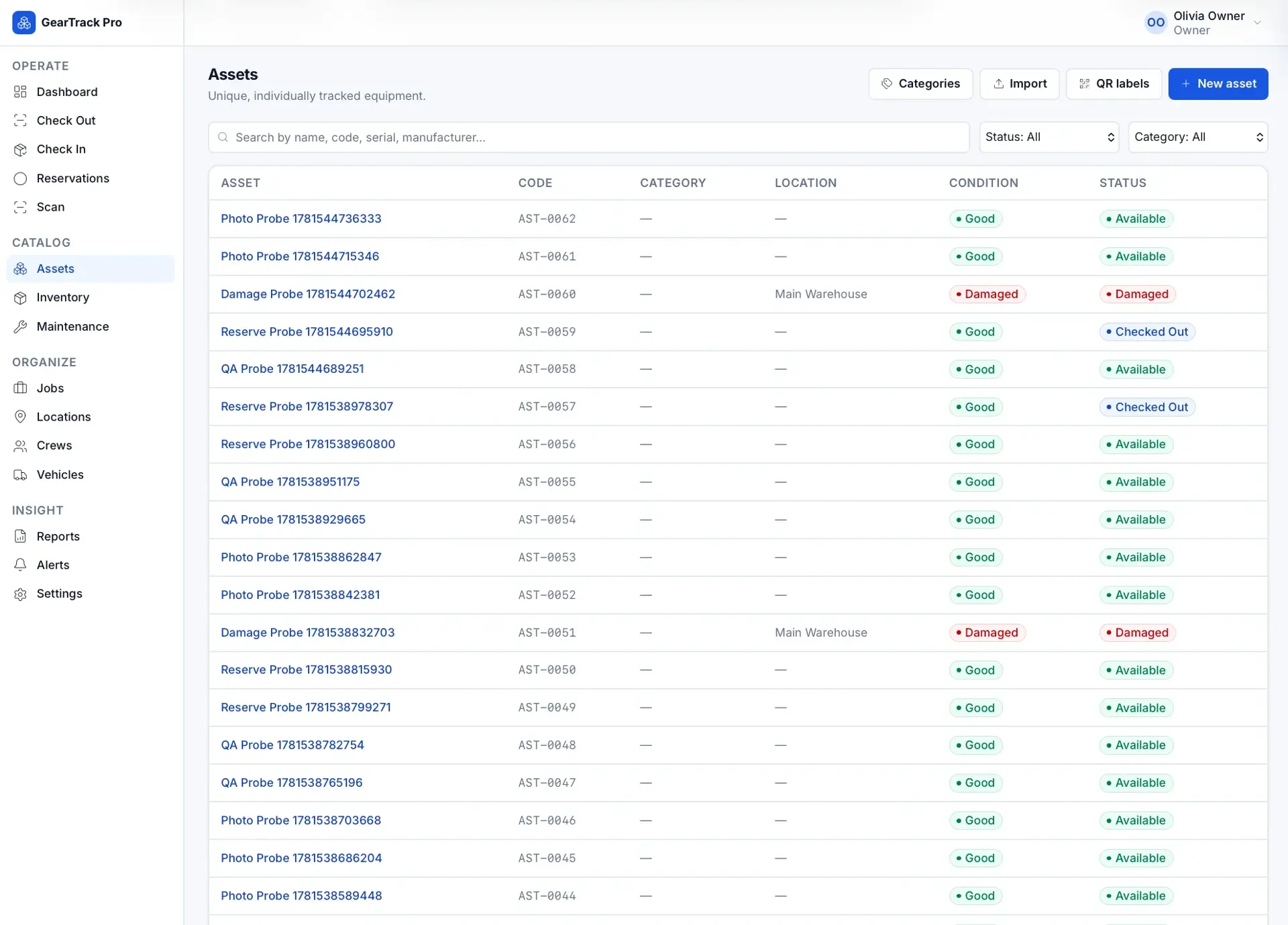Click the OO user avatar
The image size is (1288, 925).
pyautogui.click(x=1156, y=23)
